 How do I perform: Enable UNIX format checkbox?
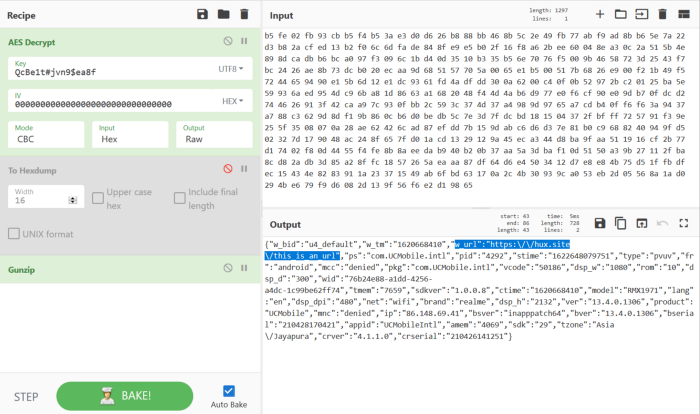(x=14, y=234)
